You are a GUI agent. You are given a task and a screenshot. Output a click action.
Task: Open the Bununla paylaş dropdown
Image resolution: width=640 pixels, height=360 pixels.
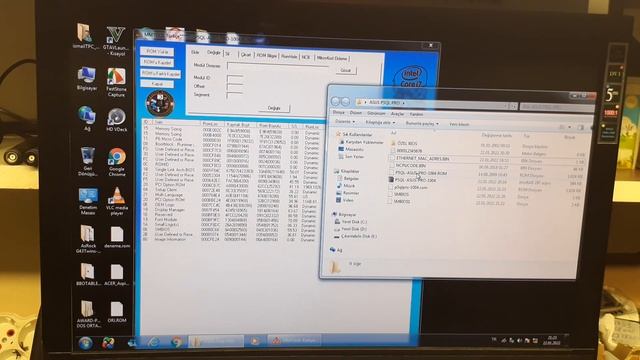[x=422, y=123]
